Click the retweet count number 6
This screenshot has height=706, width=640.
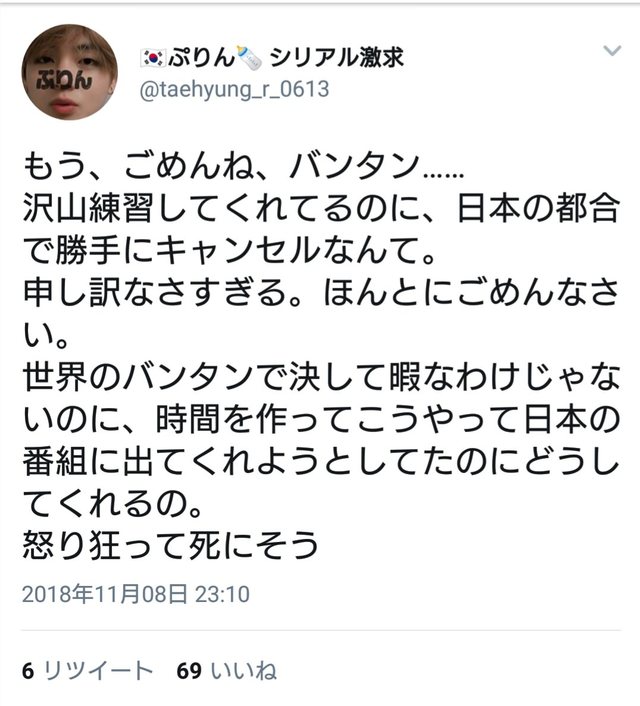coord(28,671)
